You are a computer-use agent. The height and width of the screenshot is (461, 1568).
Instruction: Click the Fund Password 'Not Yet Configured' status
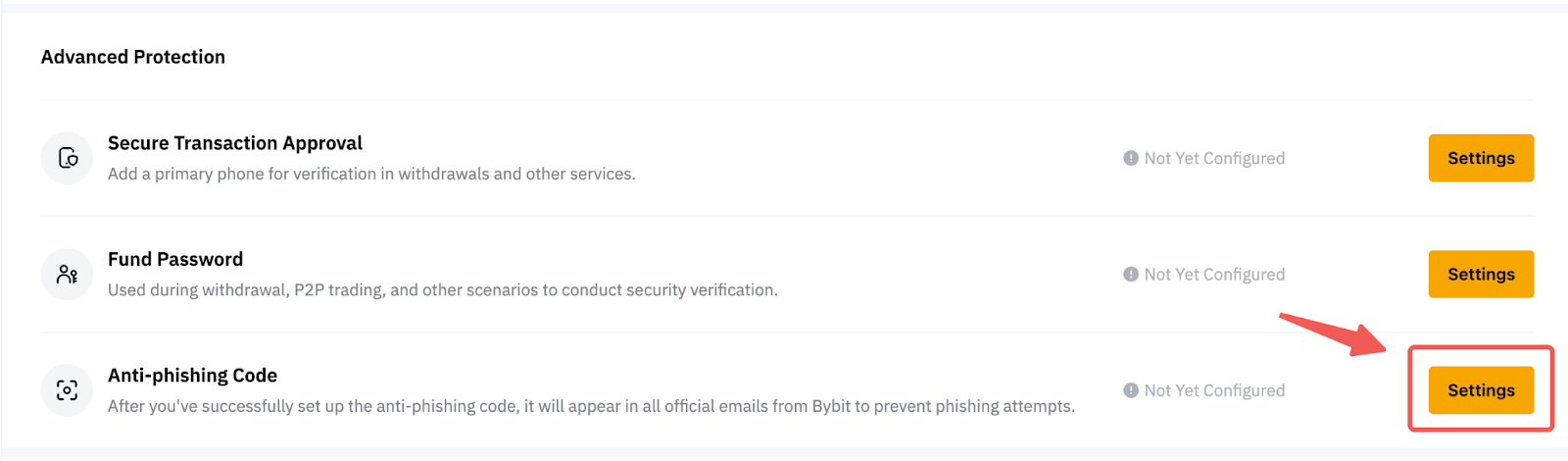[x=1214, y=275]
